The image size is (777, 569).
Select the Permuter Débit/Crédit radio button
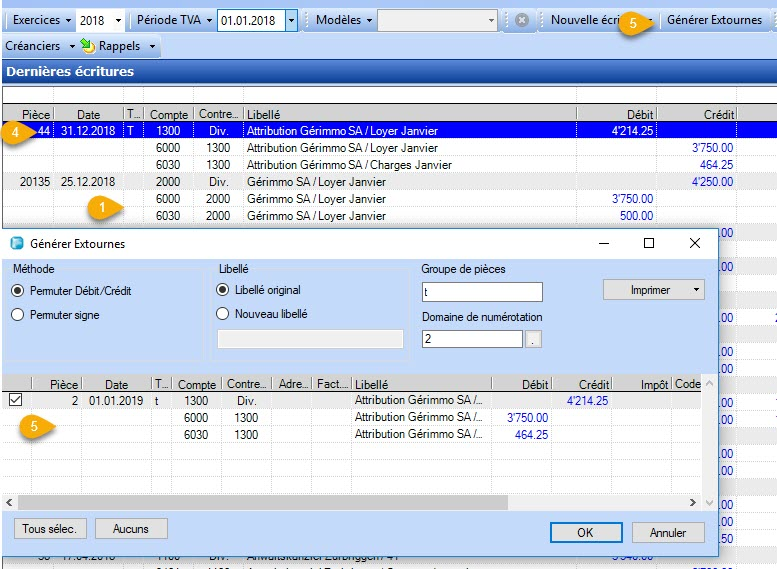point(17,291)
